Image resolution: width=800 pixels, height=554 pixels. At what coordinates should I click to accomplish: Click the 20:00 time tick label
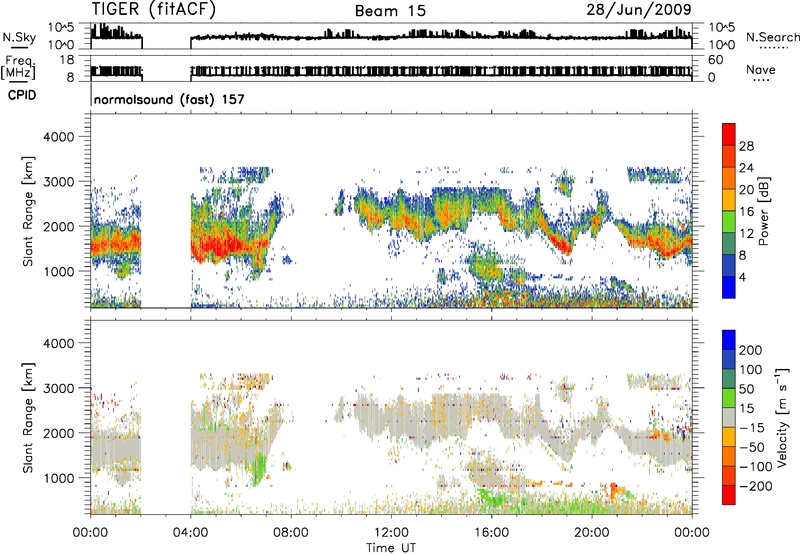tap(591, 532)
